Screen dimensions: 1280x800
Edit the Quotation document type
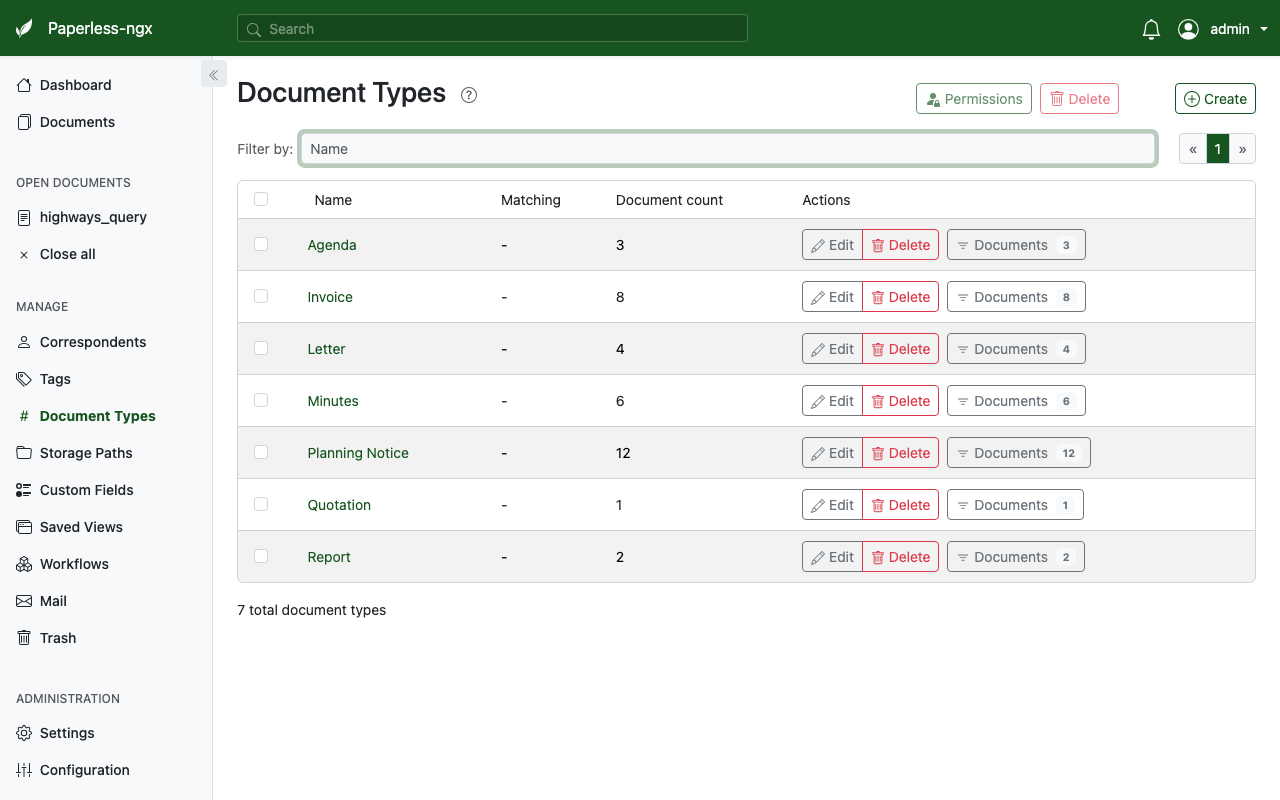pos(832,505)
